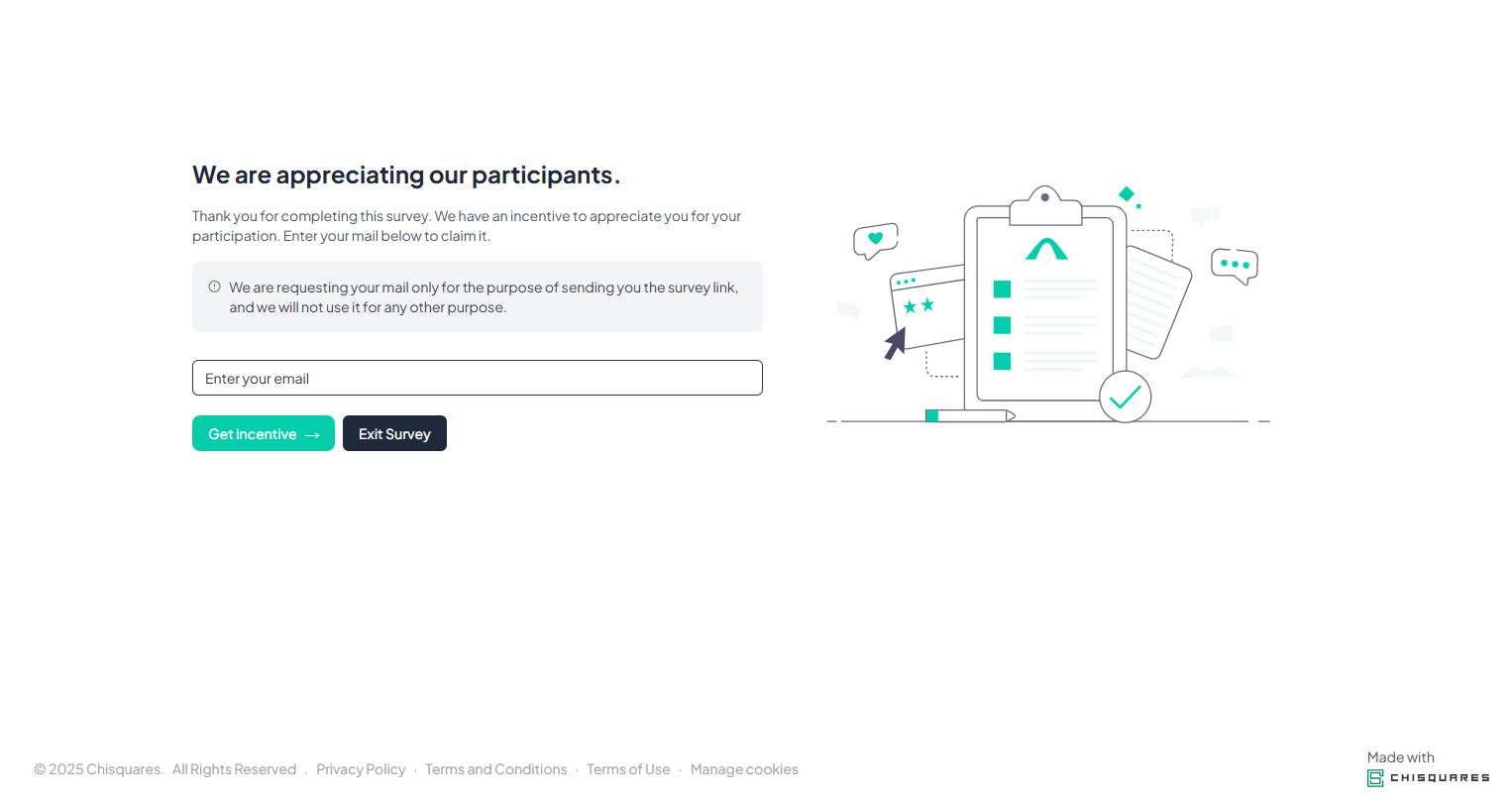
Task: Click the teal star icons in the illustration
Action: [919, 306]
